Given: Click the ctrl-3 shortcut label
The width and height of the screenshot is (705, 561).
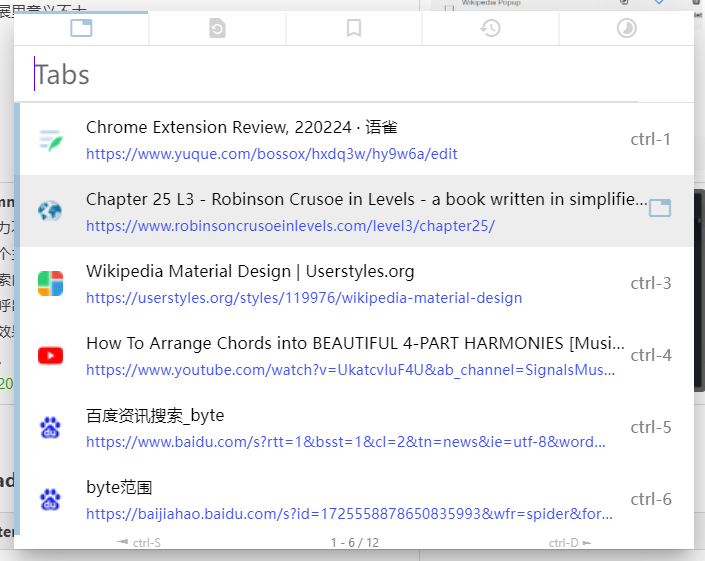Looking at the screenshot, I should point(651,283).
